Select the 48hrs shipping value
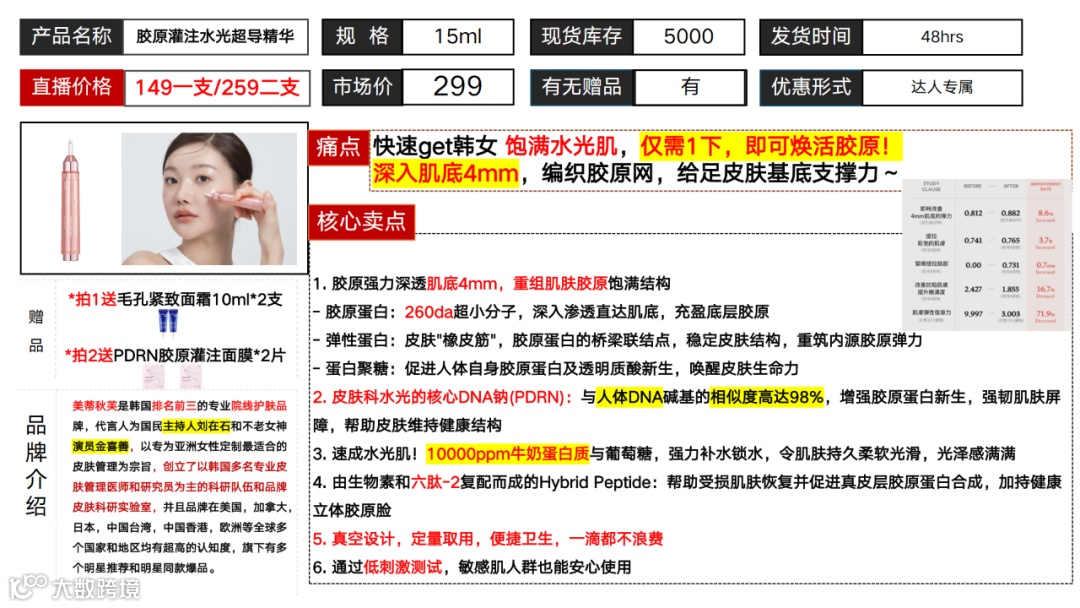 942,36
